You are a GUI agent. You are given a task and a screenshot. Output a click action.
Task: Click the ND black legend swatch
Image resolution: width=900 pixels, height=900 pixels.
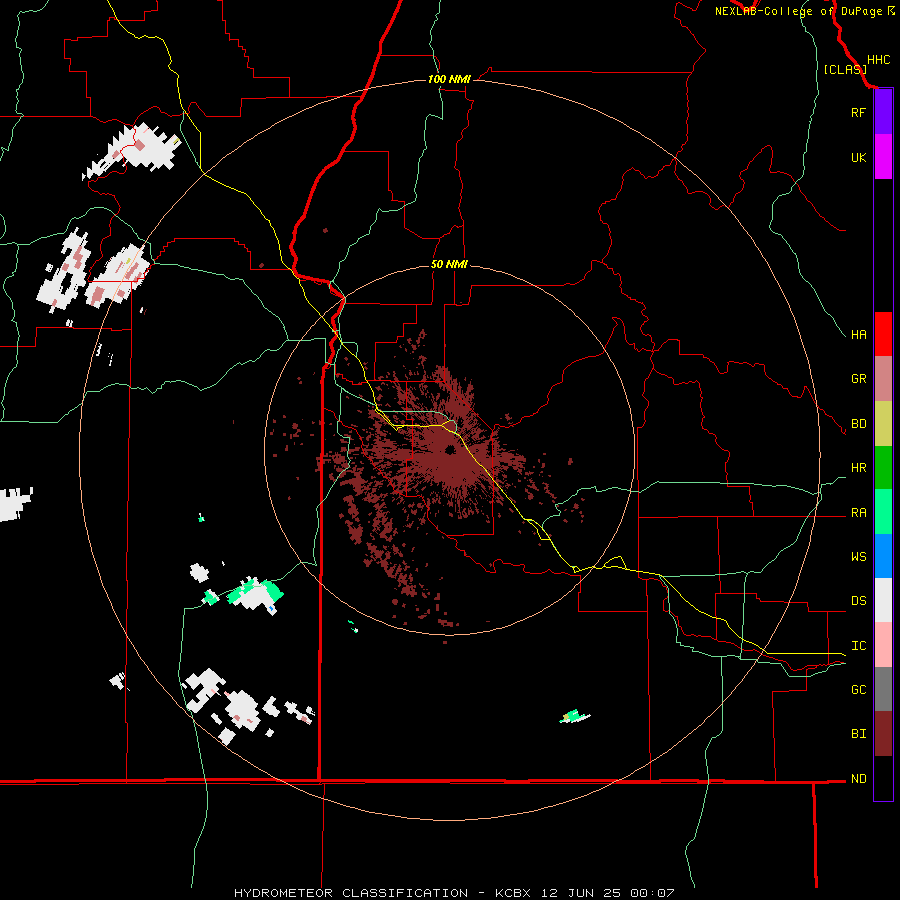(883, 778)
